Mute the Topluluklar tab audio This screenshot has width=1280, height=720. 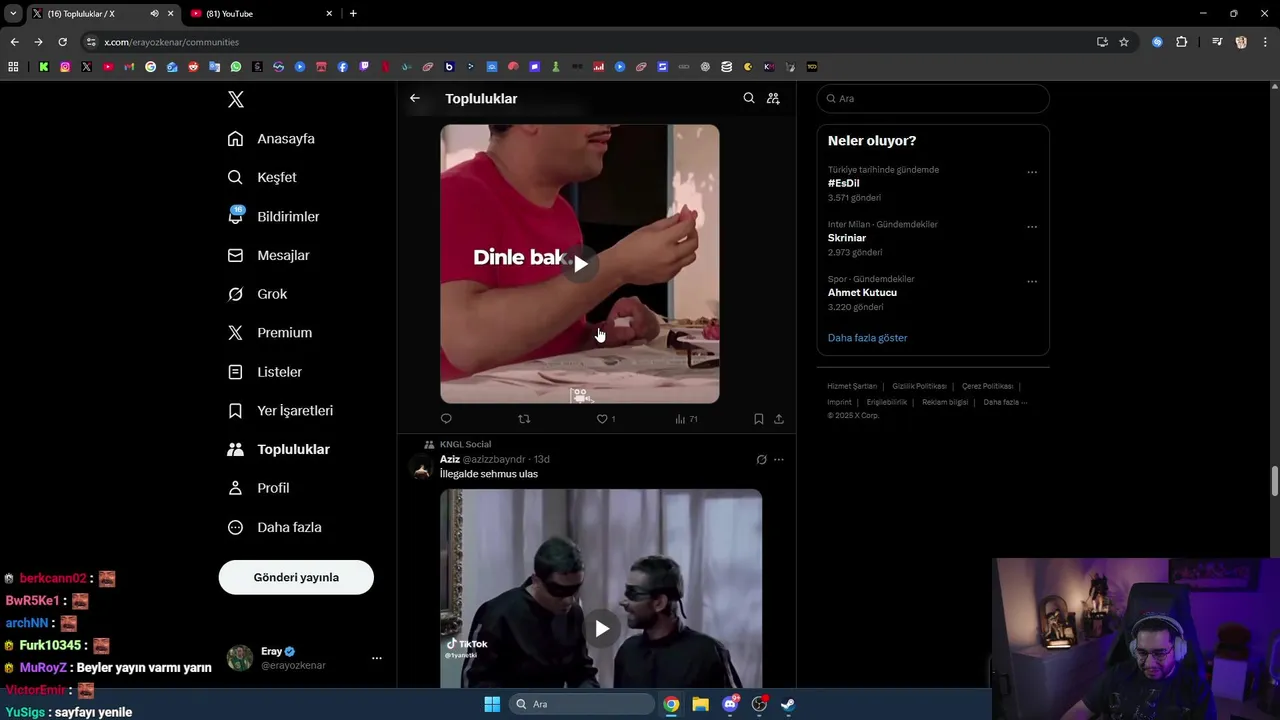[x=154, y=14]
